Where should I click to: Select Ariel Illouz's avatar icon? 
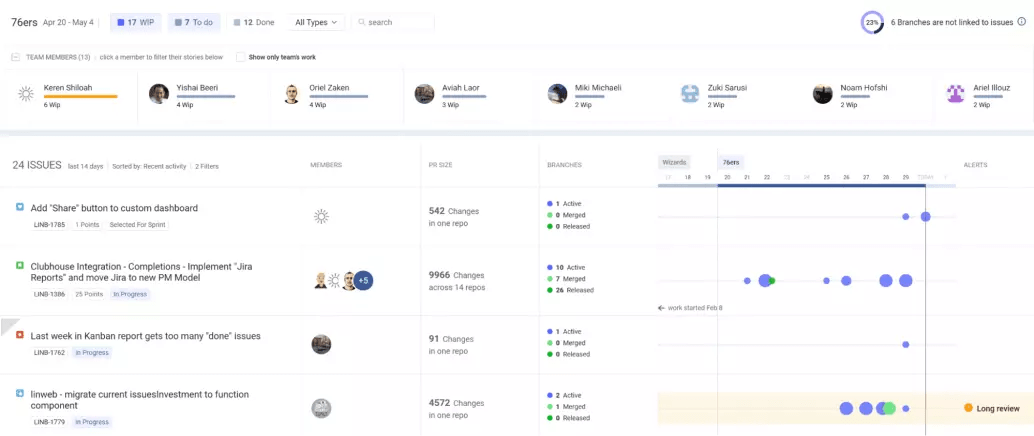pos(956,94)
